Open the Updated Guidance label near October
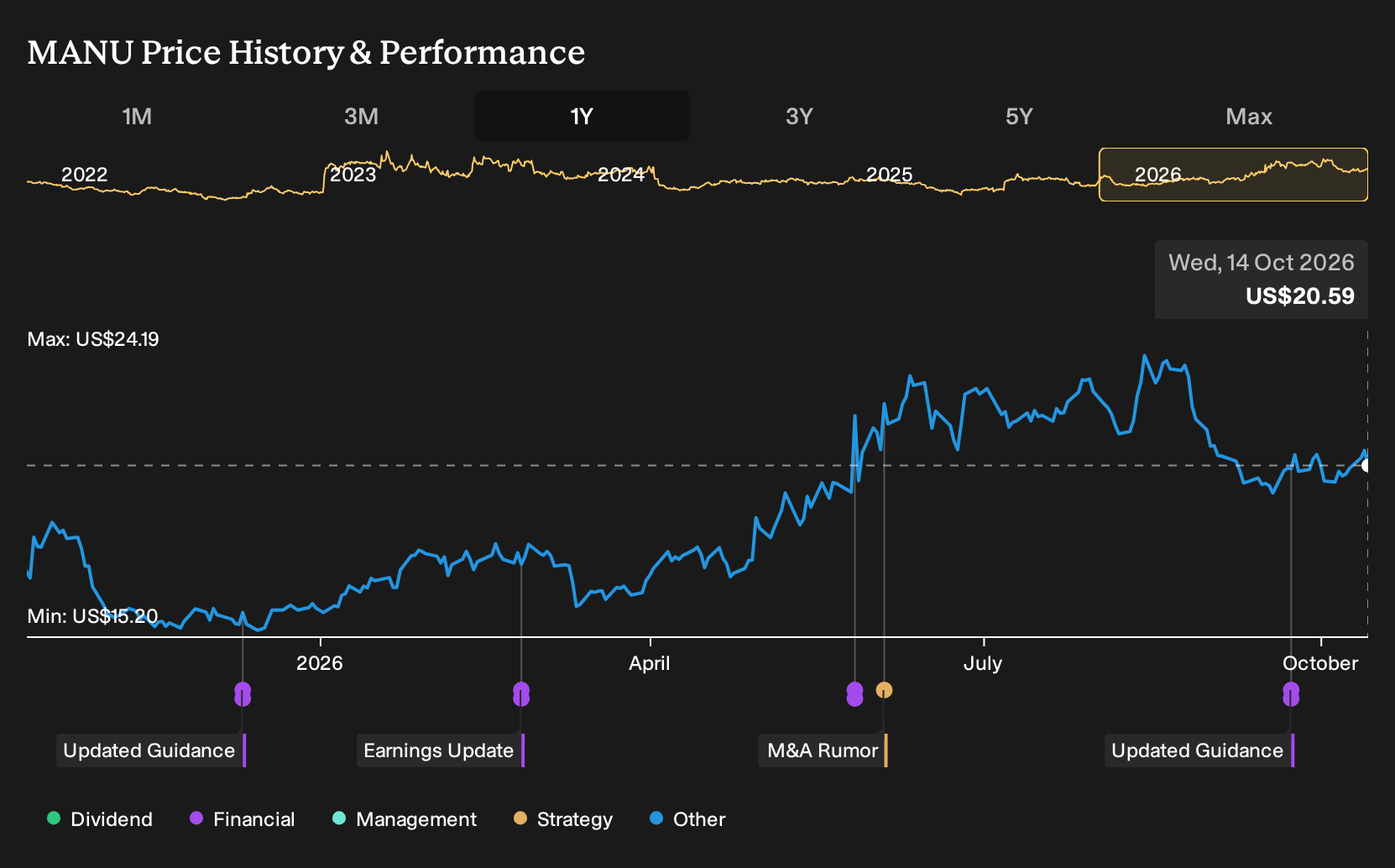 1198,750
